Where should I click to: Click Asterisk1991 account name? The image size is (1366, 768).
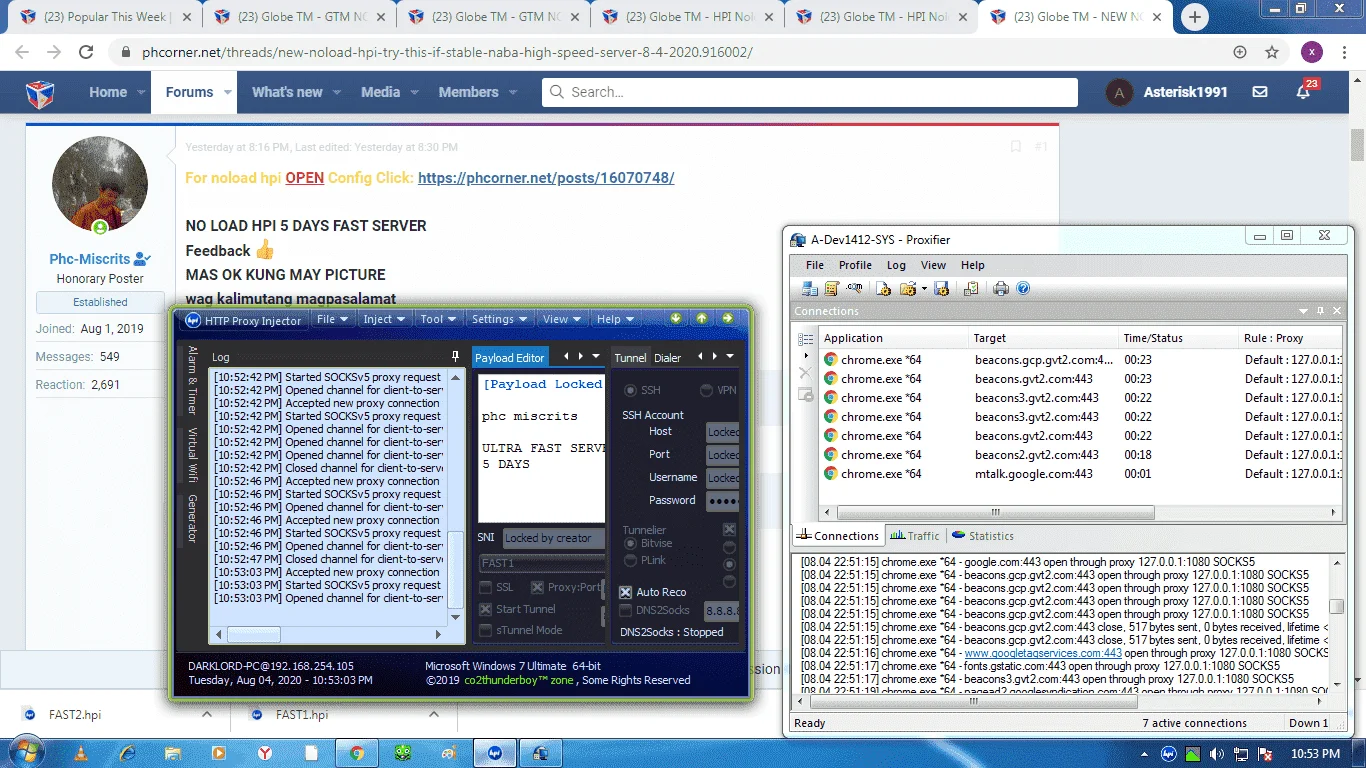pos(1183,92)
